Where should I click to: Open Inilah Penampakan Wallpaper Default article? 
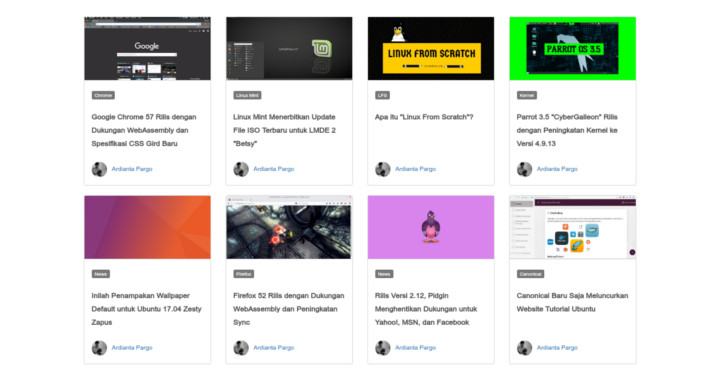pyautogui.click(x=146, y=309)
